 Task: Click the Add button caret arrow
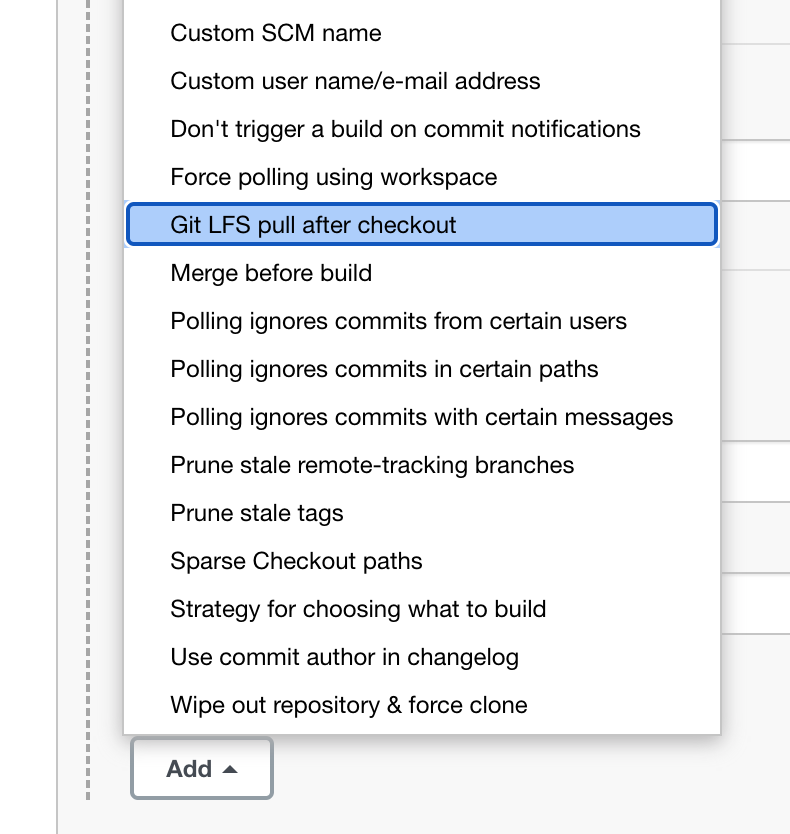point(230,769)
